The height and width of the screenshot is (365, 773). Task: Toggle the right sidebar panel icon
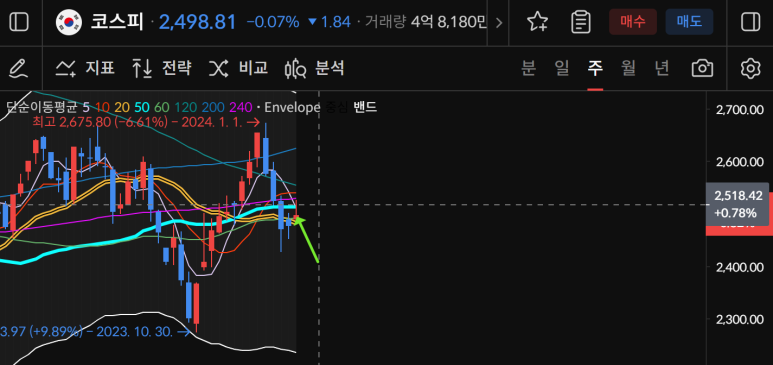pos(750,22)
